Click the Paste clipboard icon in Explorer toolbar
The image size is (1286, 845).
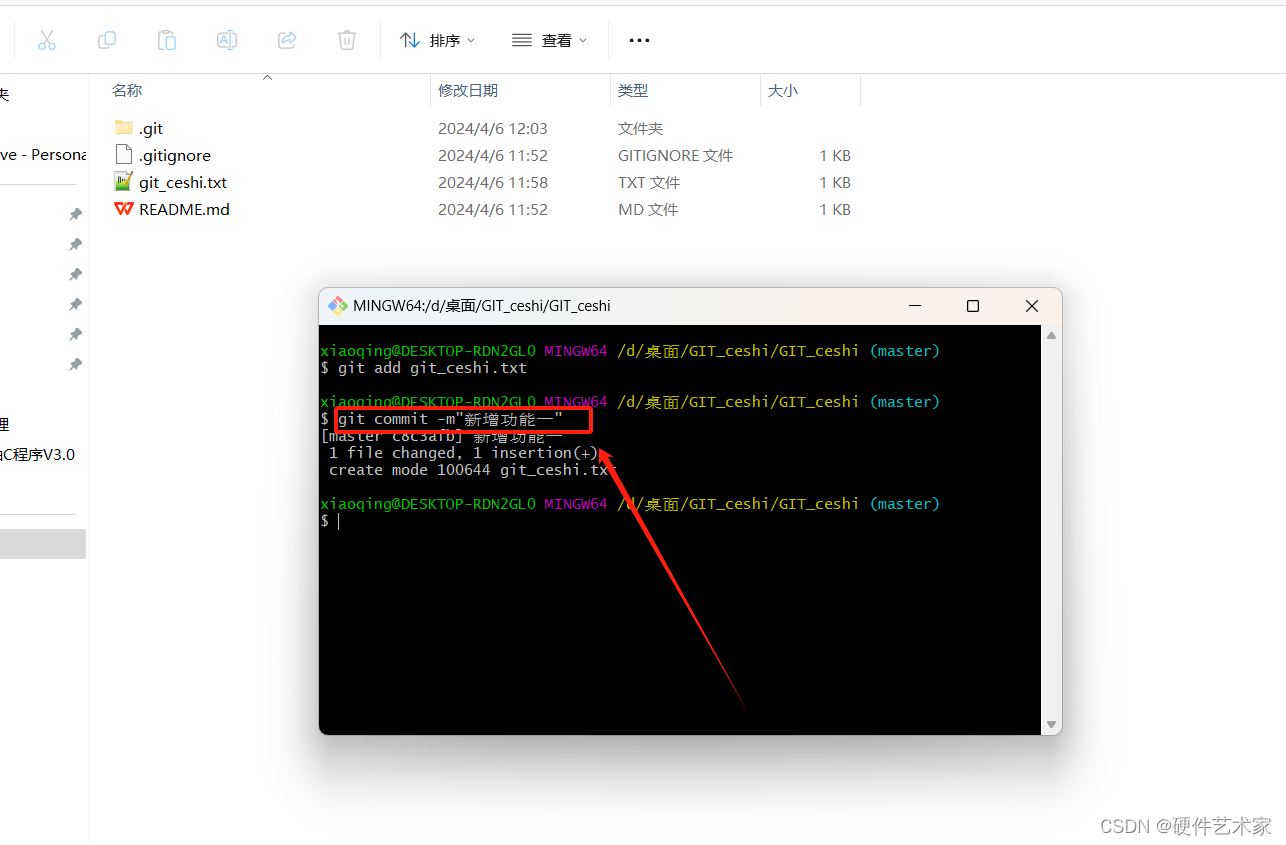167,40
